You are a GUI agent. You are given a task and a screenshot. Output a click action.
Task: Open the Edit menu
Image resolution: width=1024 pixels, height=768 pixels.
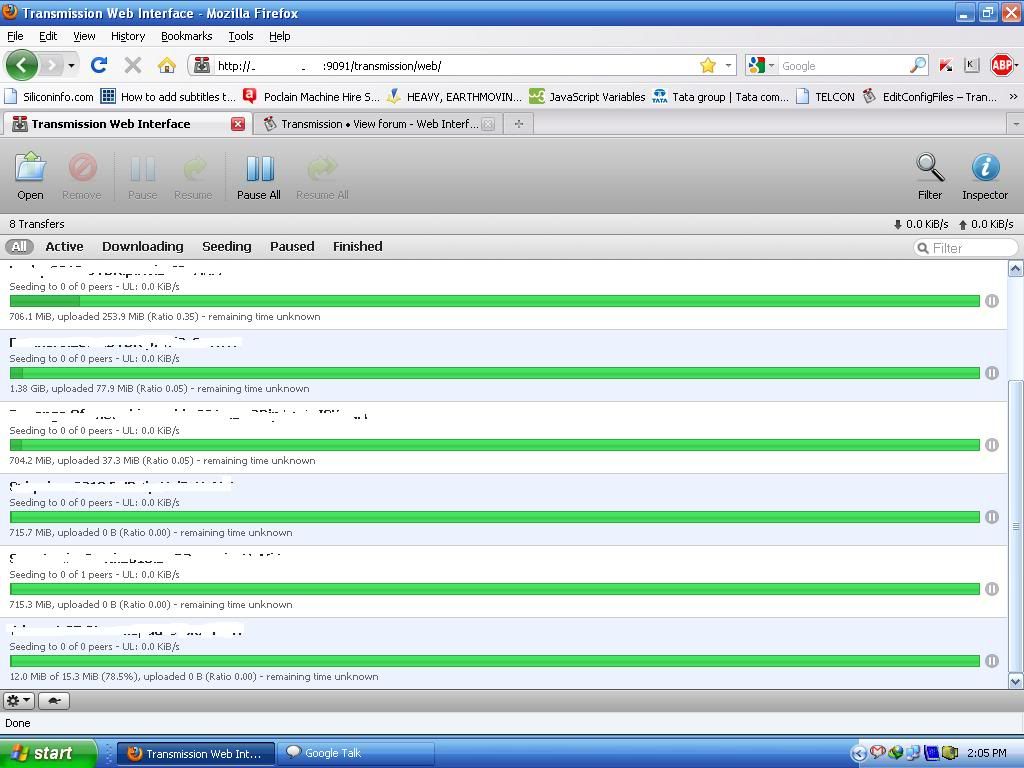coord(48,36)
